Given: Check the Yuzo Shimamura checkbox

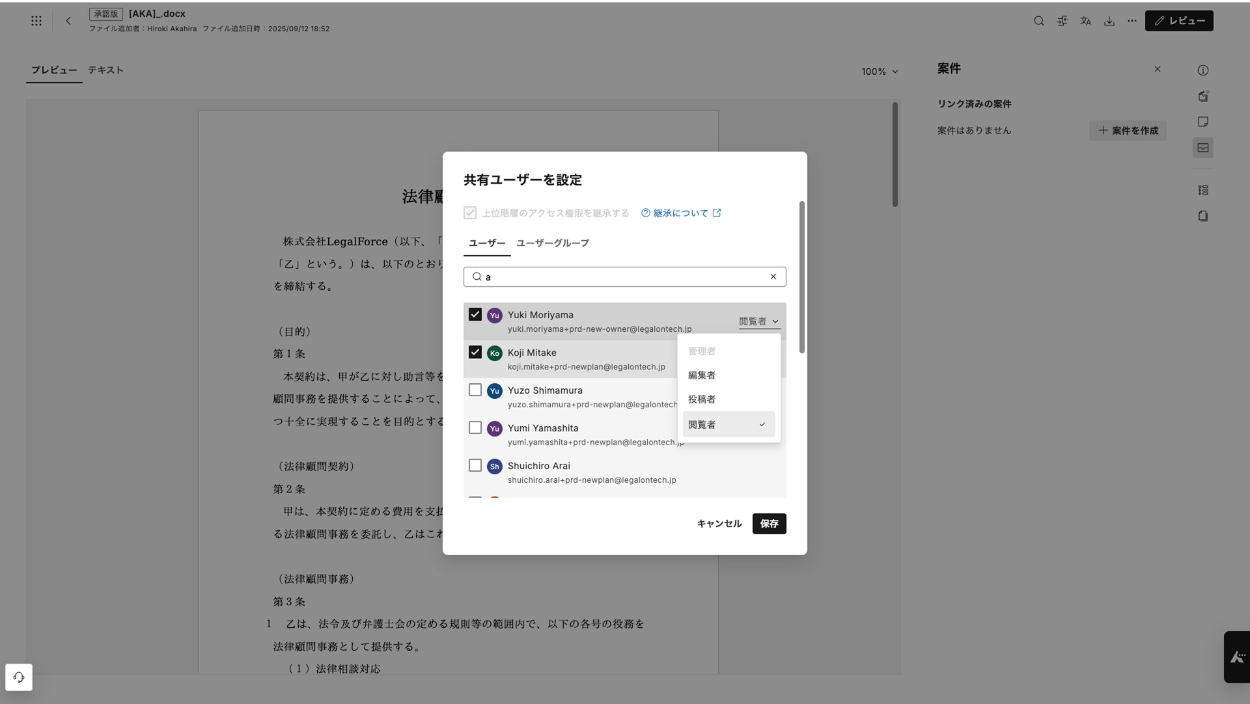Looking at the screenshot, I should click(475, 390).
